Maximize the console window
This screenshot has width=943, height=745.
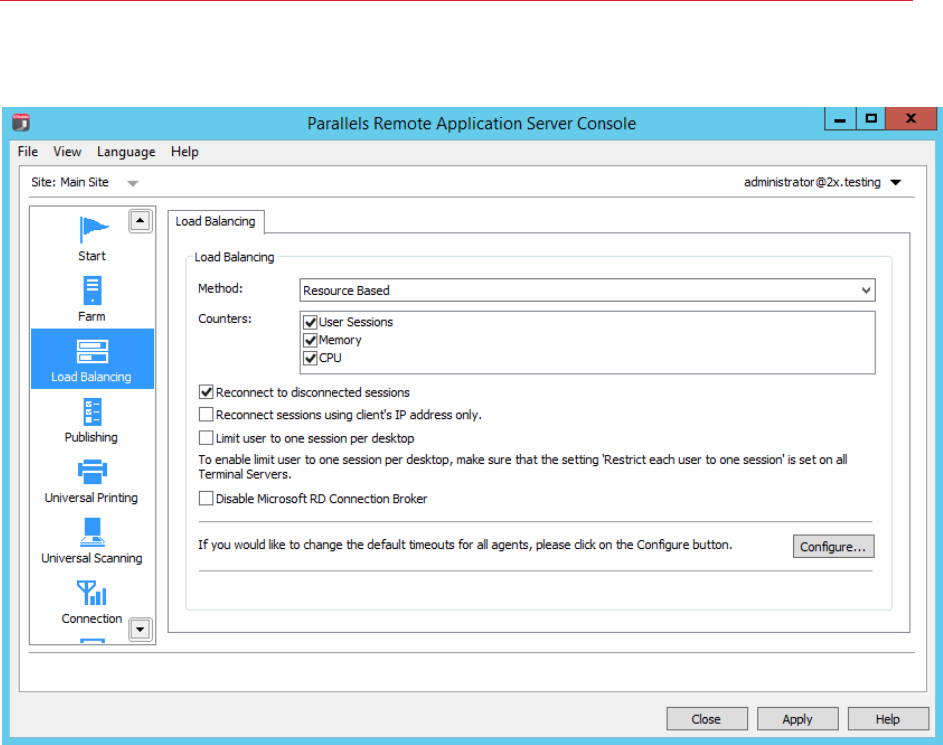click(871, 119)
